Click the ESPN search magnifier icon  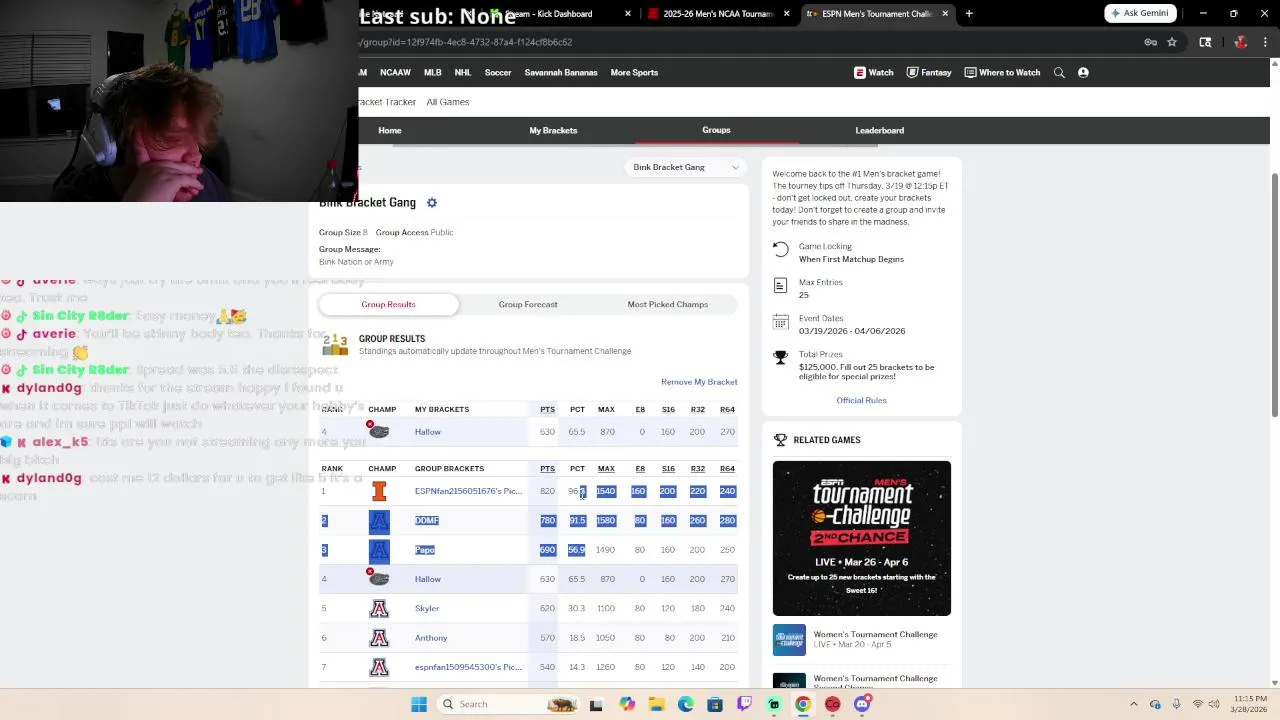(x=1059, y=73)
